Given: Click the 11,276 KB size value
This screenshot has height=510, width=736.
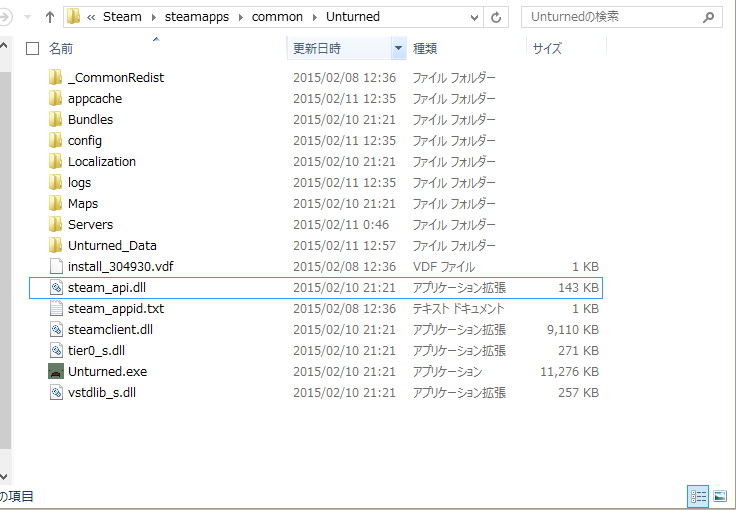Looking at the screenshot, I should tap(569, 372).
